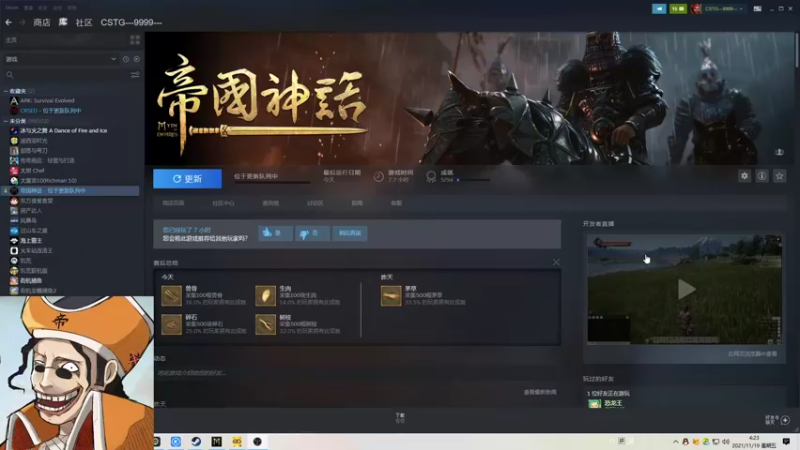Click the 树枝 achievement icon
Viewport: 800px width, 450px height.
[x=265, y=324]
